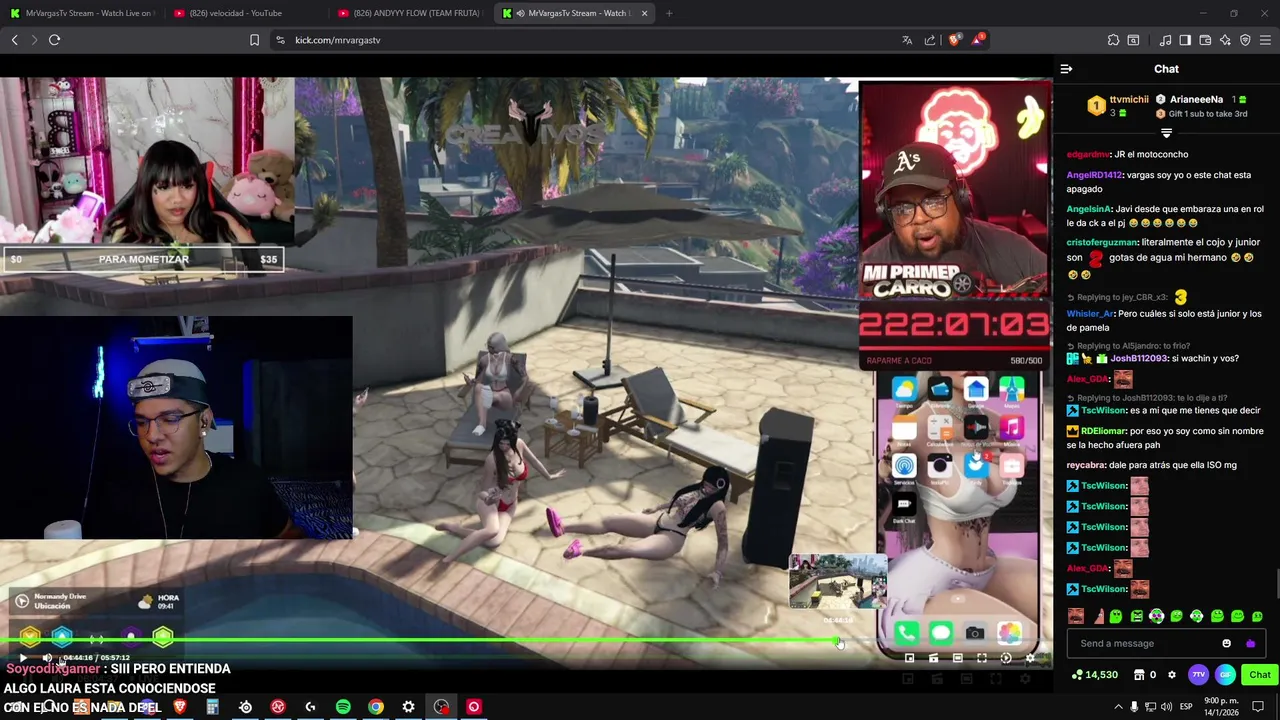Viewport: 1280px width, 720px height.
Task: Switch to the velocidad - YouTube tab
Action: [244, 13]
